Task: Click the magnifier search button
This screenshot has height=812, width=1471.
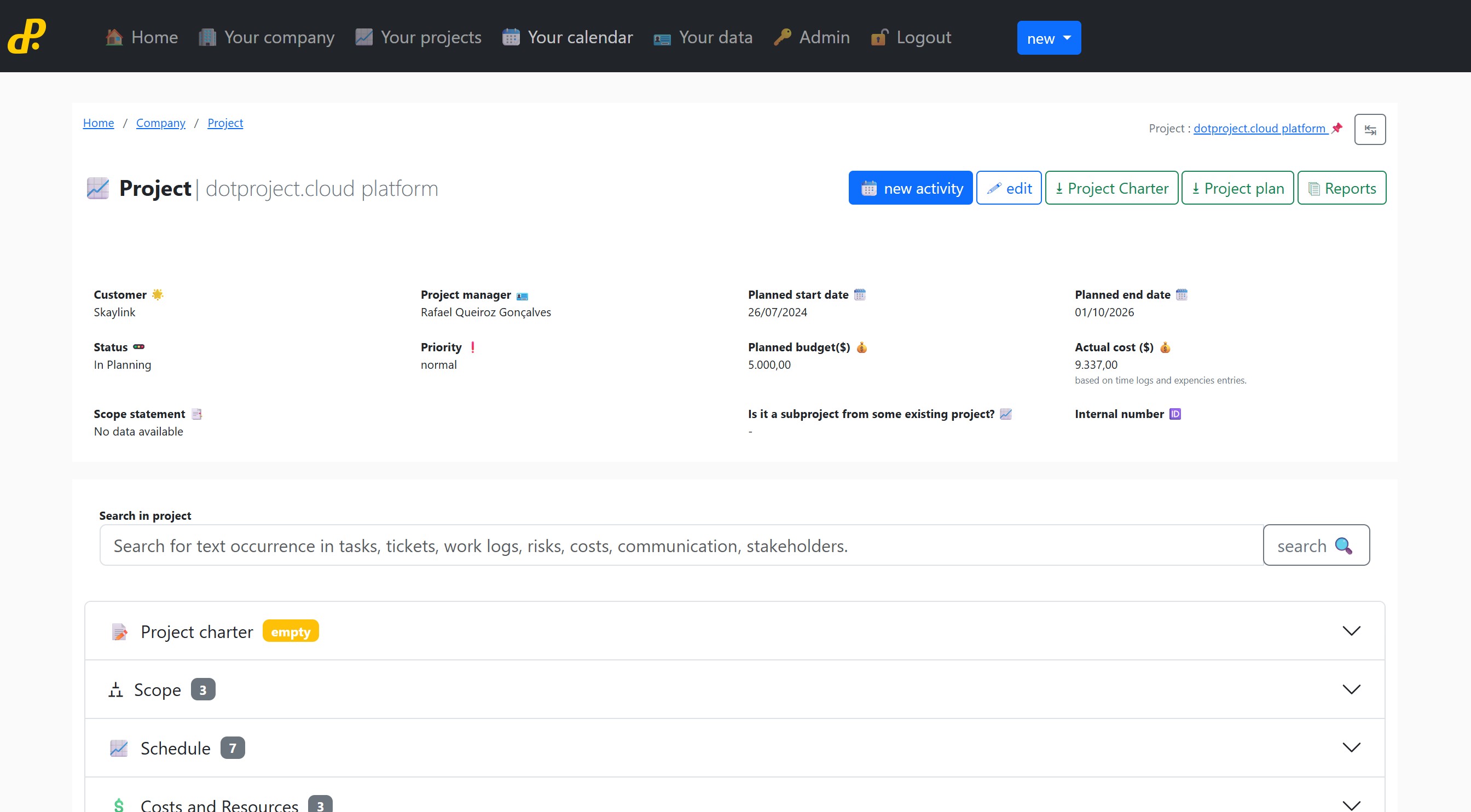Action: pyautogui.click(x=1316, y=546)
